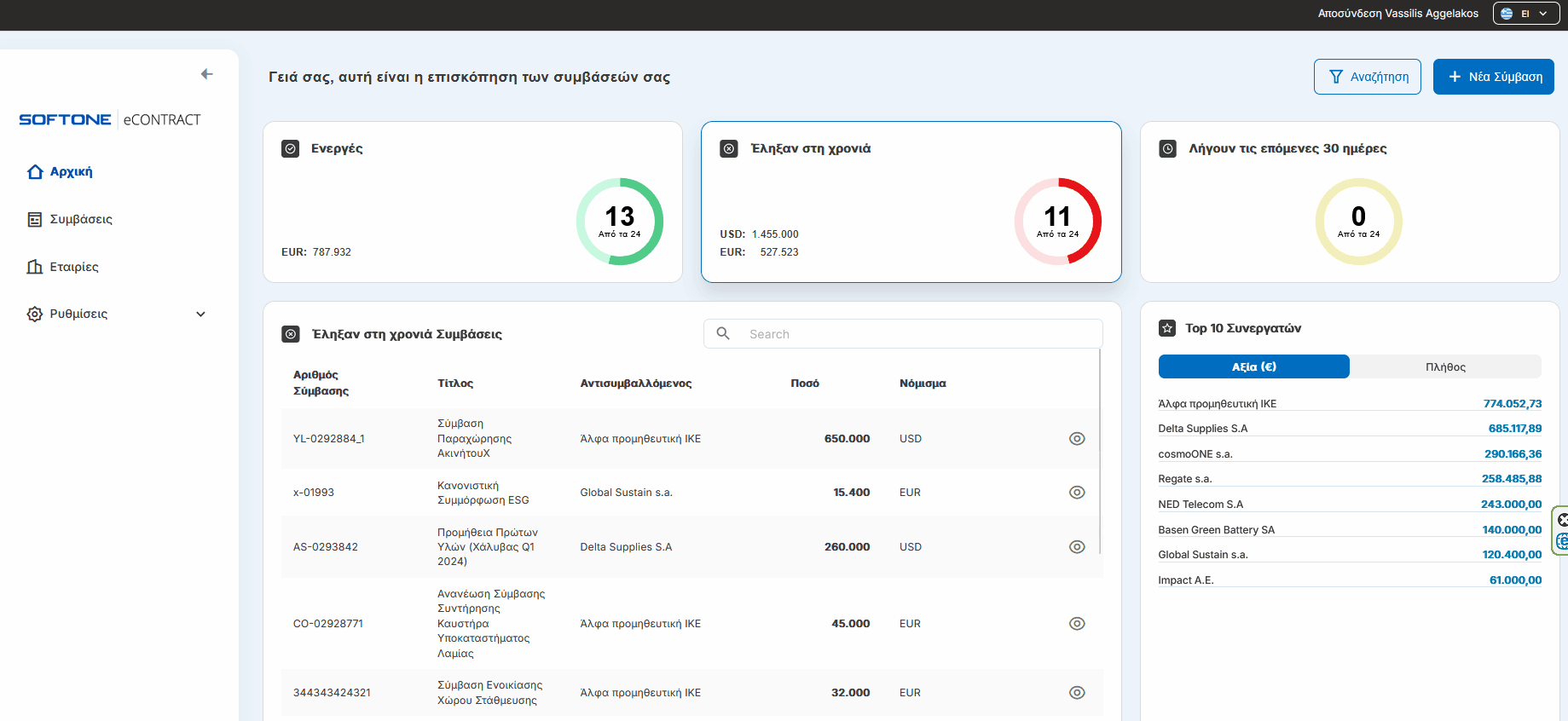Switch to the Πλήθος tab
This screenshot has height=721, width=1568.
1445,366
